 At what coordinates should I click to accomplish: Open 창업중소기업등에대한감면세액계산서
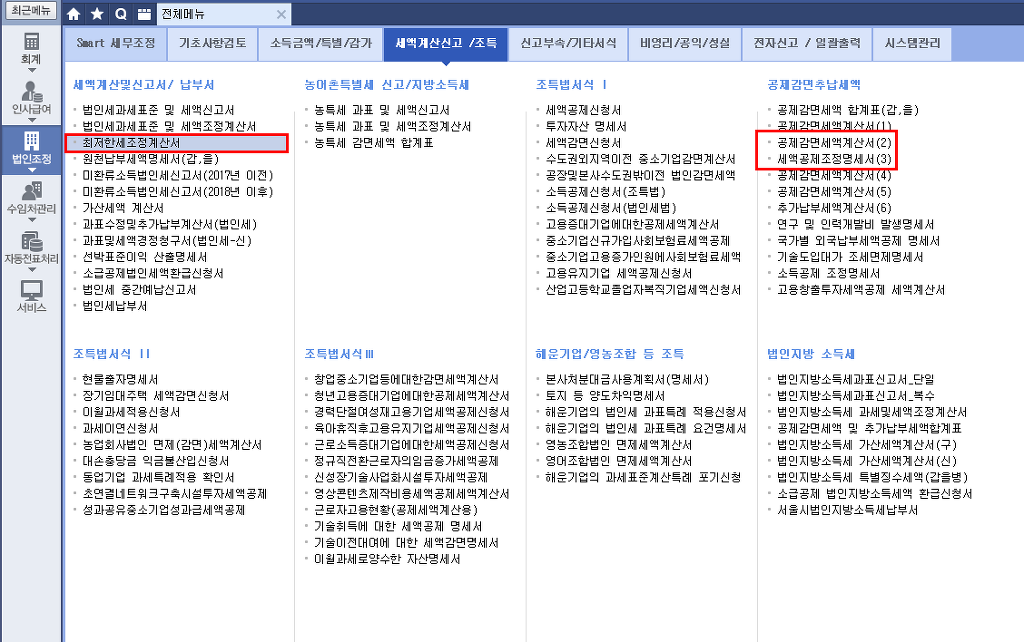[406, 379]
